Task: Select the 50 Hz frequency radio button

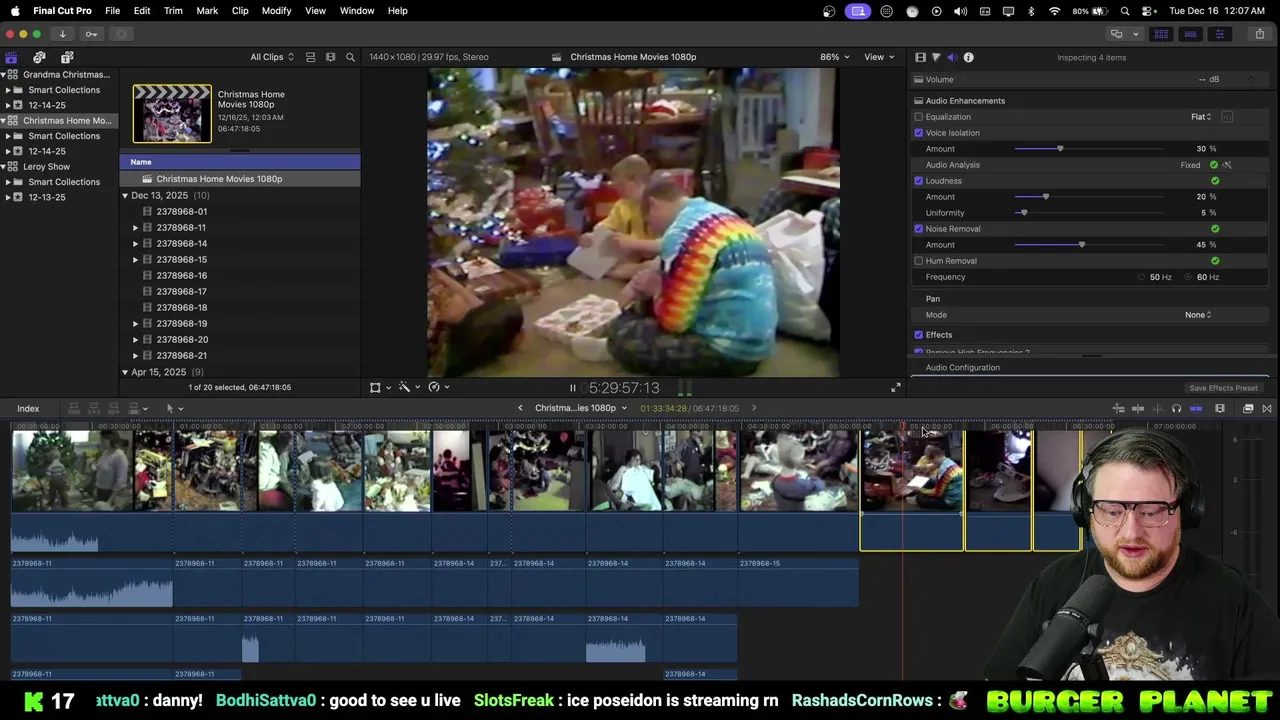Action: 1141,277
